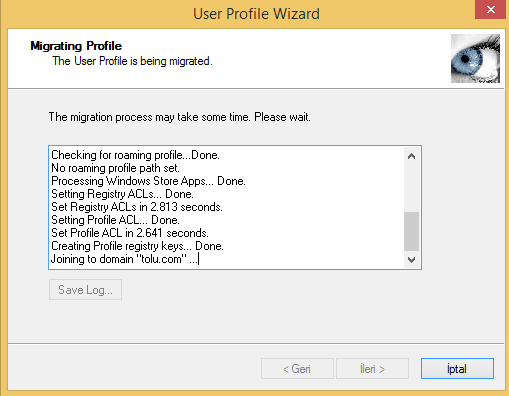Click "Processing Windows Store Apps... Done." line

coord(148,181)
